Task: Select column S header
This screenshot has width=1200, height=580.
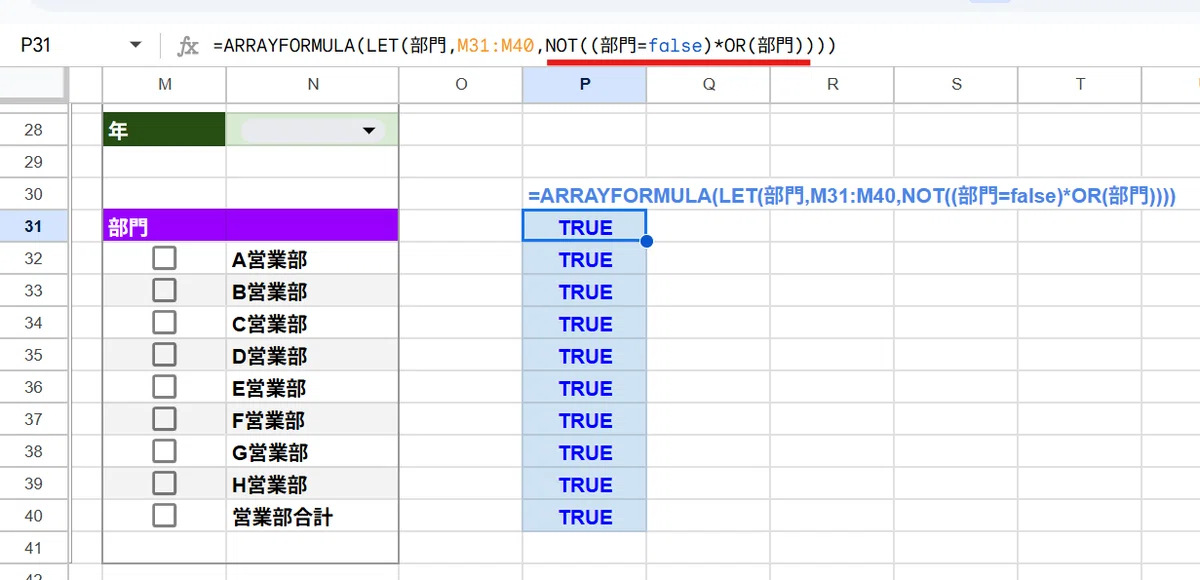Action: [956, 85]
